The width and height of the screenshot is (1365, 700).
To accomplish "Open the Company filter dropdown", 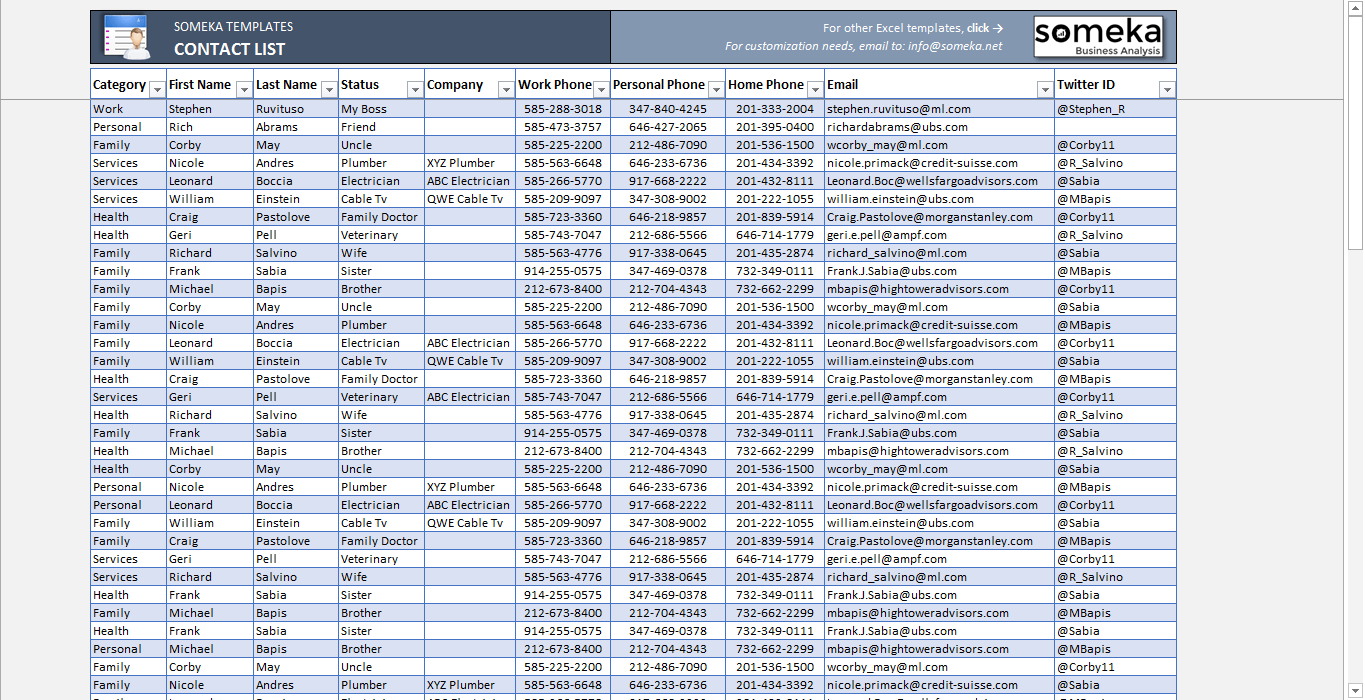I will point(504,88).
